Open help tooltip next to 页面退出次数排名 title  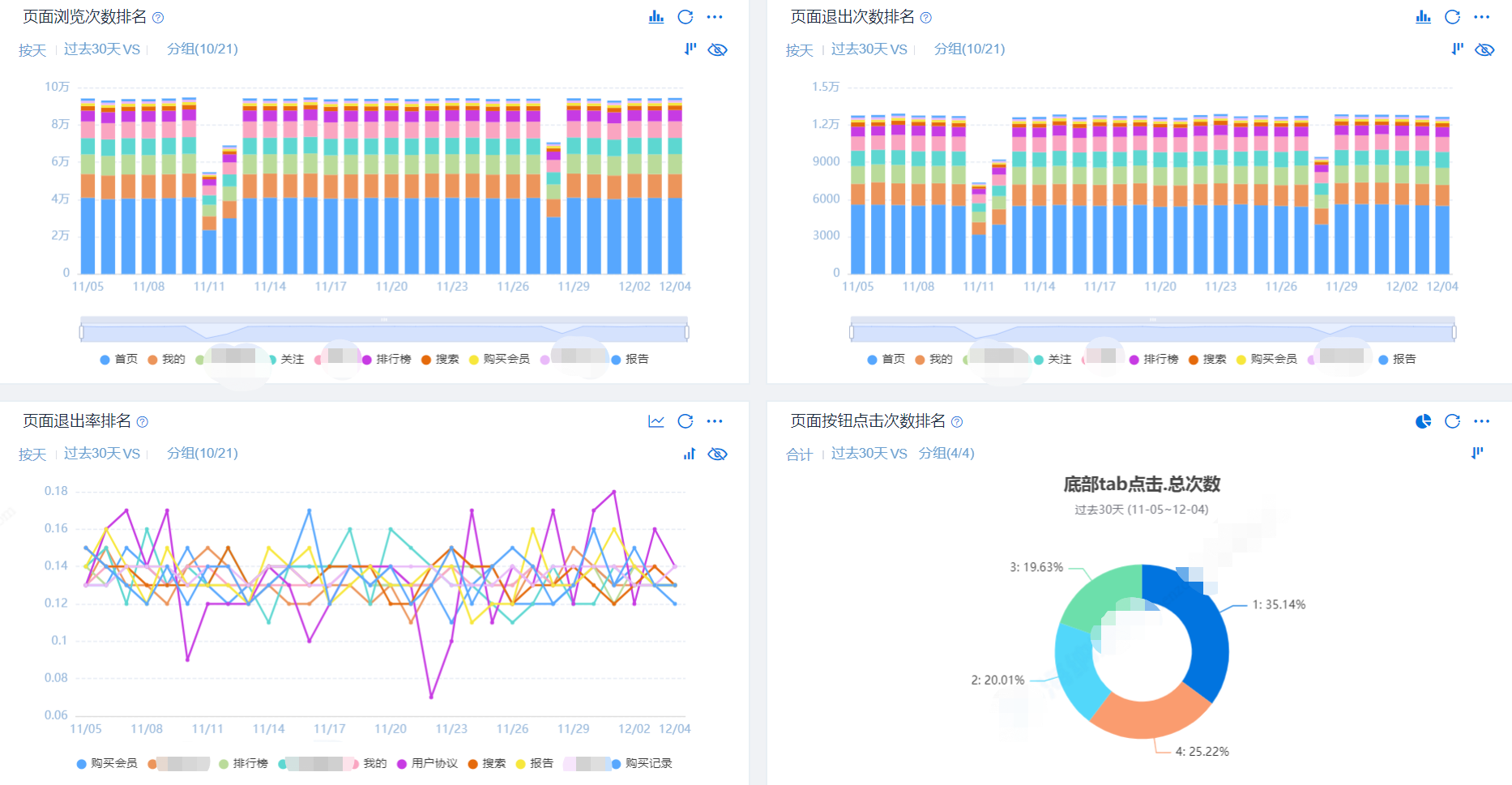click(926, 18)
